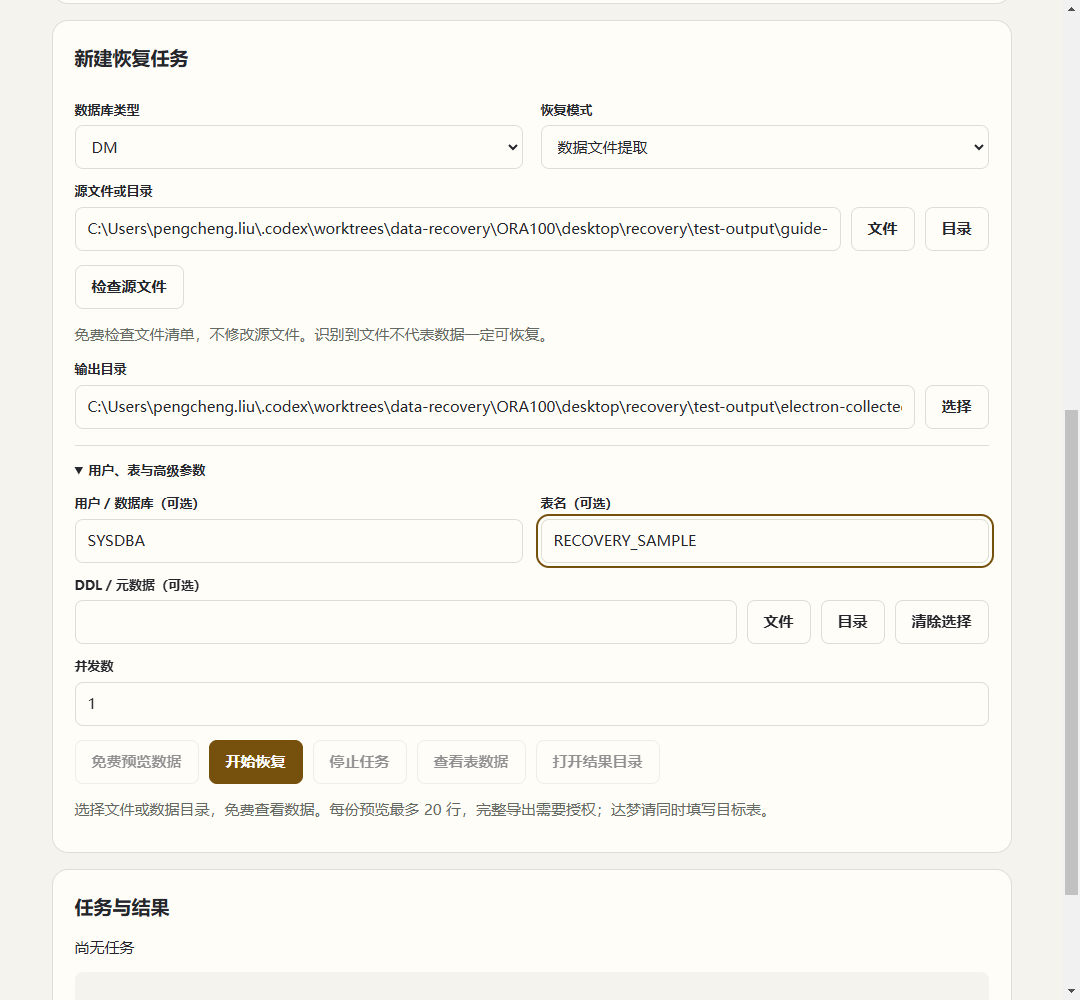The image size is (1080, 1000).
Task: Click the 目录 button beside 源文件或目录
Action: tap(957, 229)
